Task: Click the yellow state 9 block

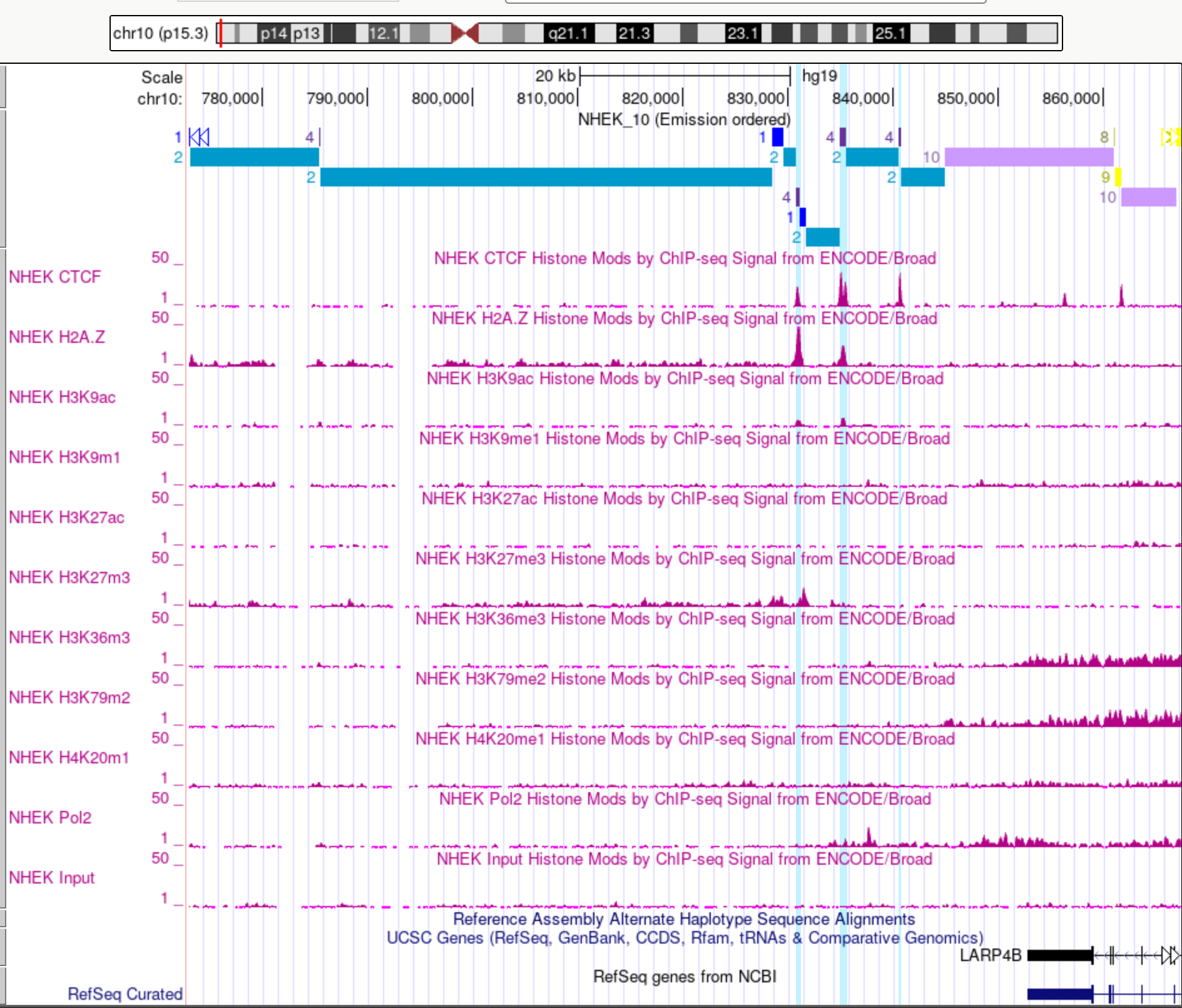Action: pyautogui.click(x=1118, y=177)
